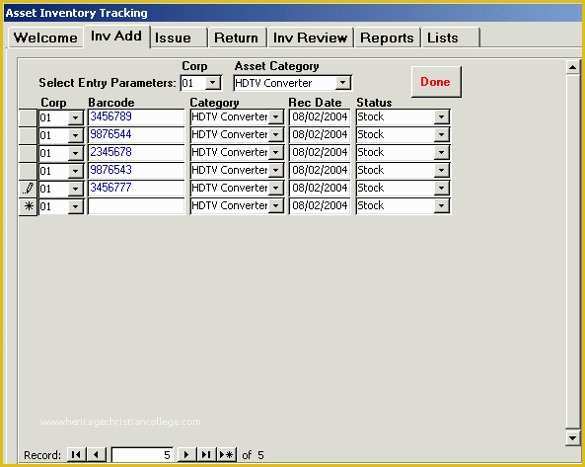Select the new-record asterisk row selector
The image size is (585, 467).
coord(28,206)
